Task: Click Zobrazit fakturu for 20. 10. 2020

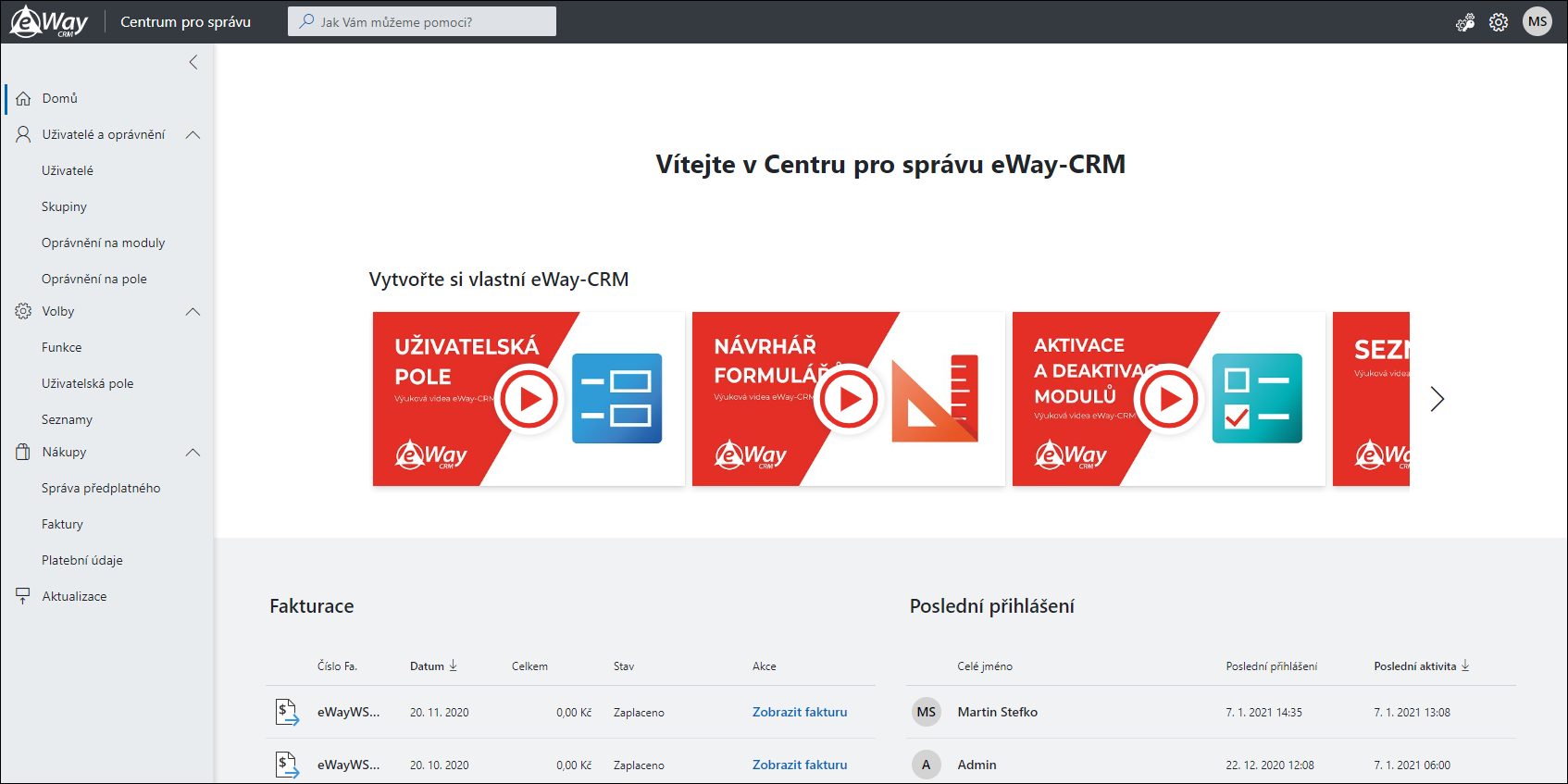Action: pyautogui.click(x=800, y=765)
